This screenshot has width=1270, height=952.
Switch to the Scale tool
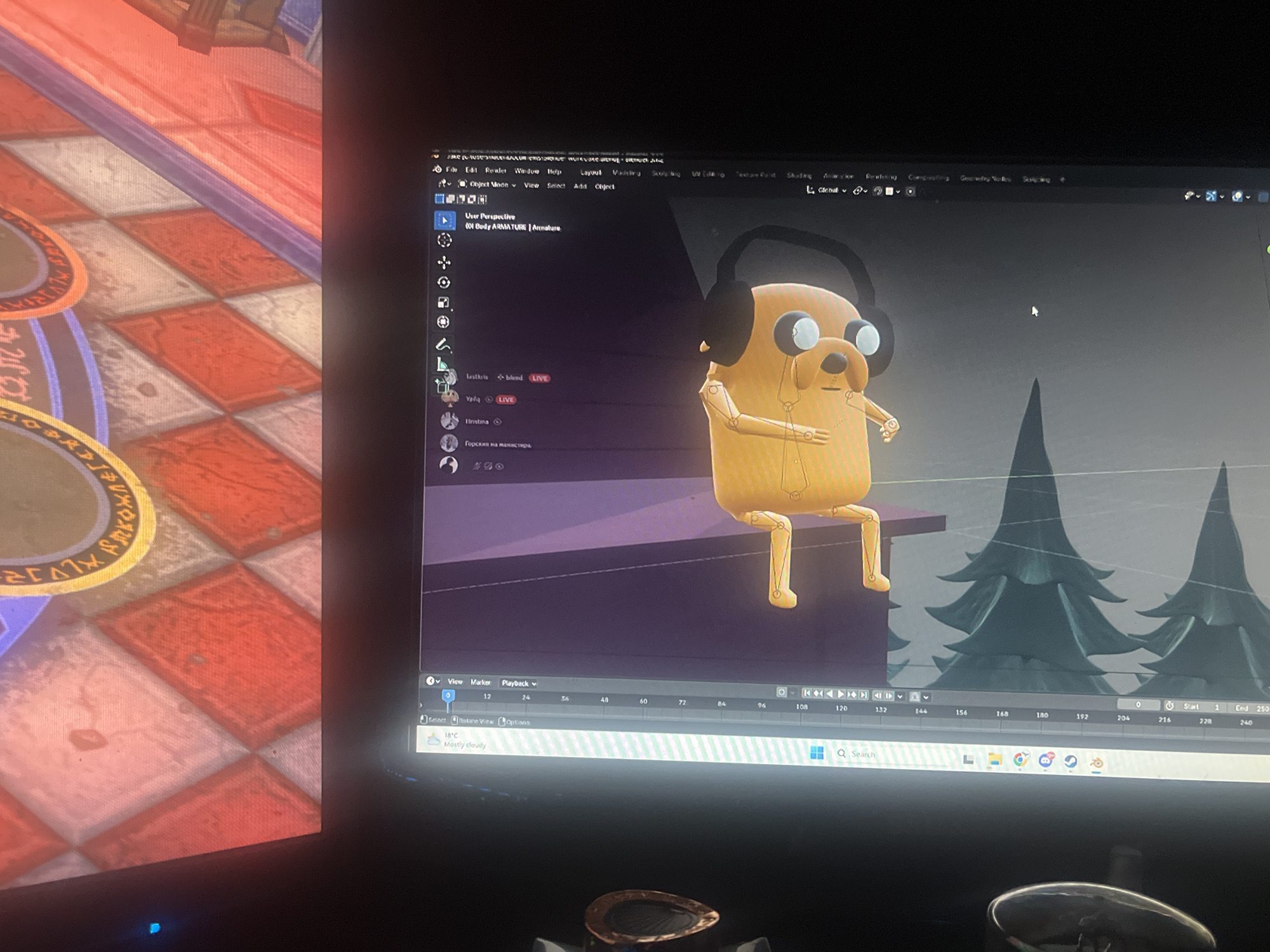(444, 303)
